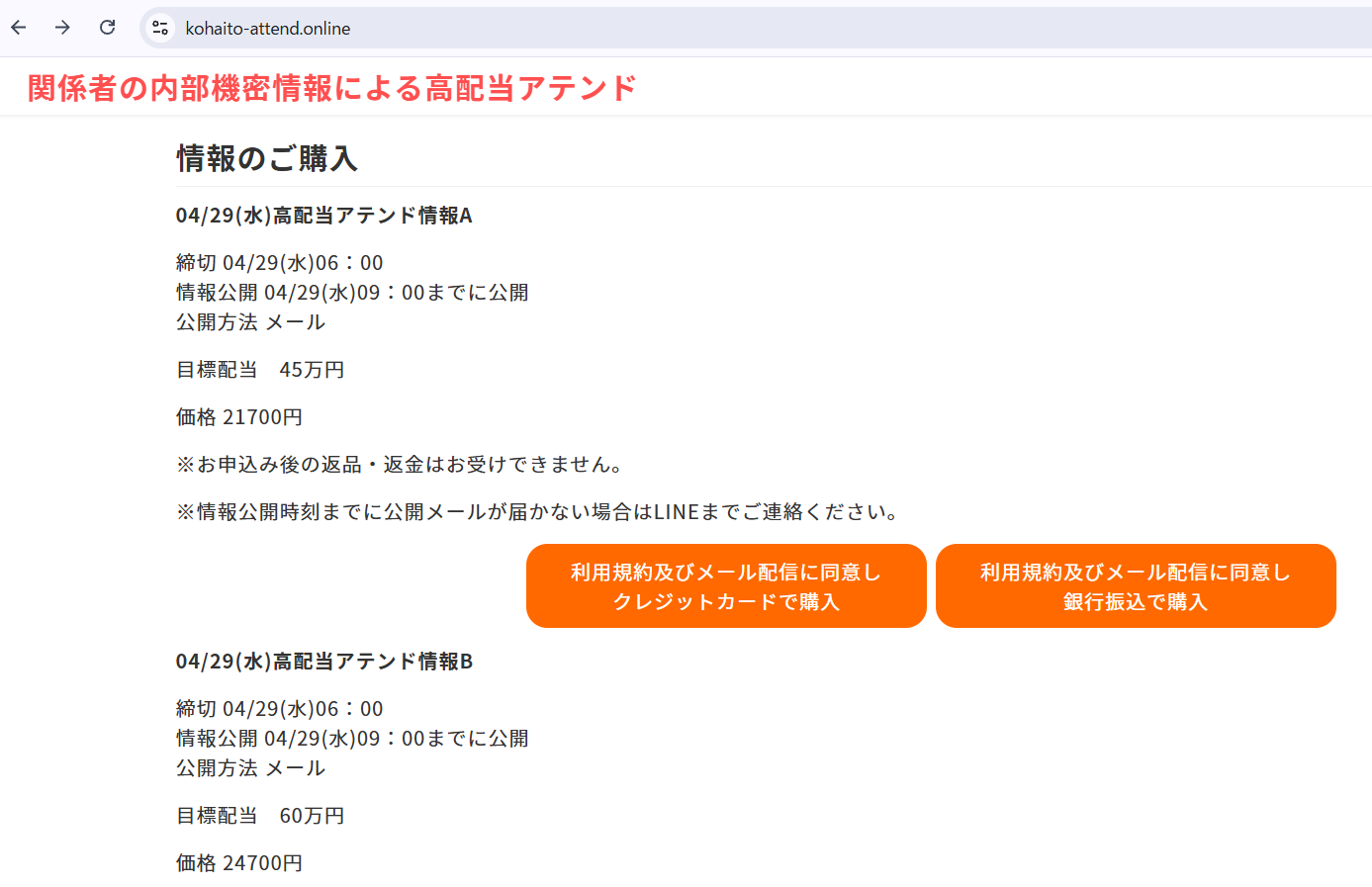This screenshot has height=887, width=1372.
Task: Click the 価格 21700円 text
Action: pyautogui.click(x=239, y=417)
